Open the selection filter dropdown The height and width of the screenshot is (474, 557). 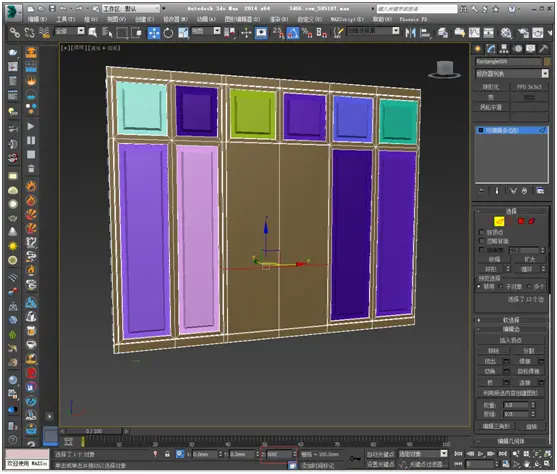[x=70, y=31]
